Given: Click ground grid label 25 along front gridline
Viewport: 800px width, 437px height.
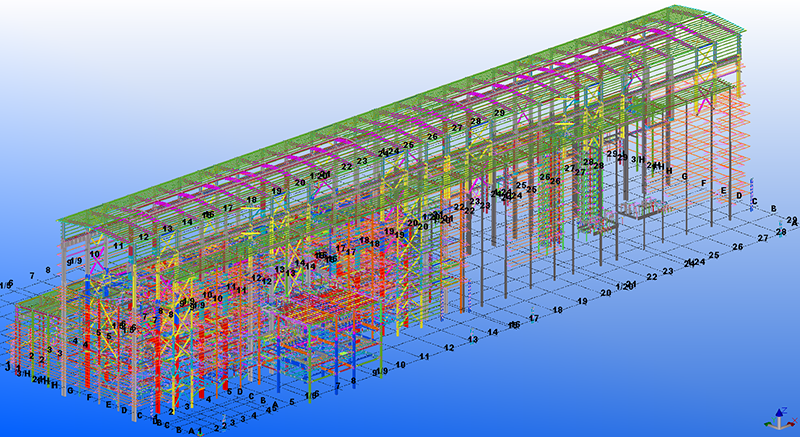Looking at the screenshot, I should [x=714, y=256].
